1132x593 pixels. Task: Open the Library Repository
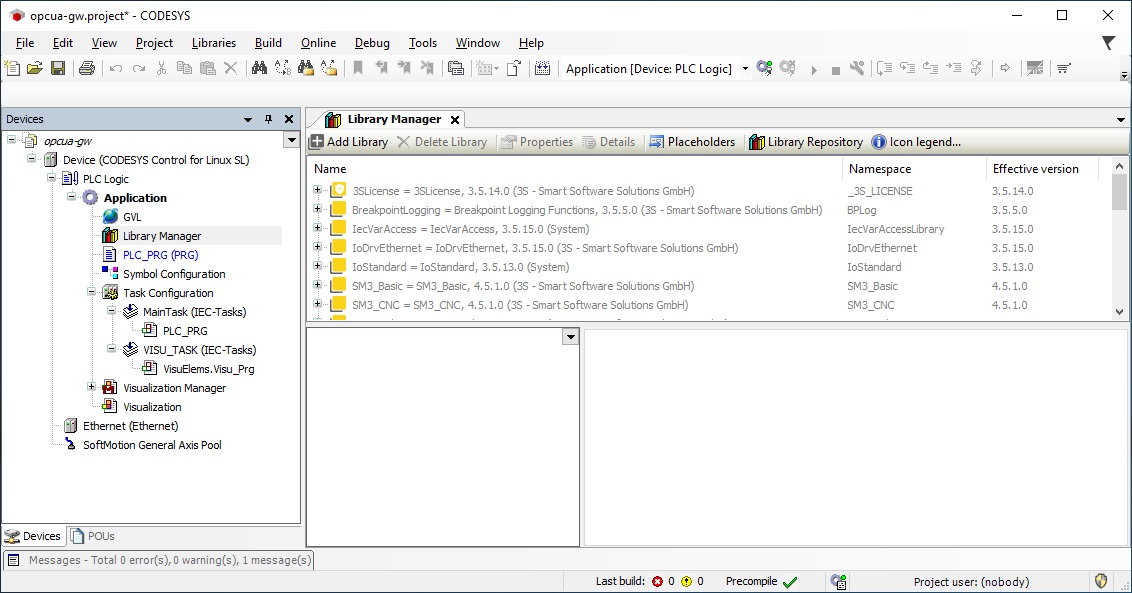(806, 142)
